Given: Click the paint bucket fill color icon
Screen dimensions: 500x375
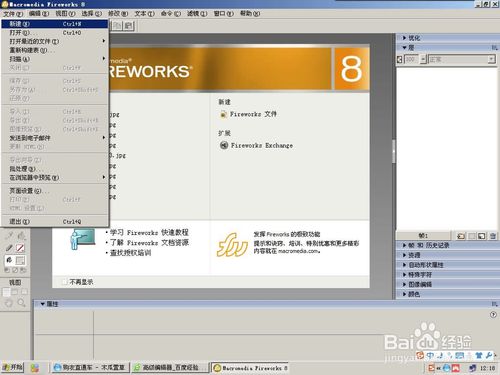Looking at the screenshot, I should point(9,260).
